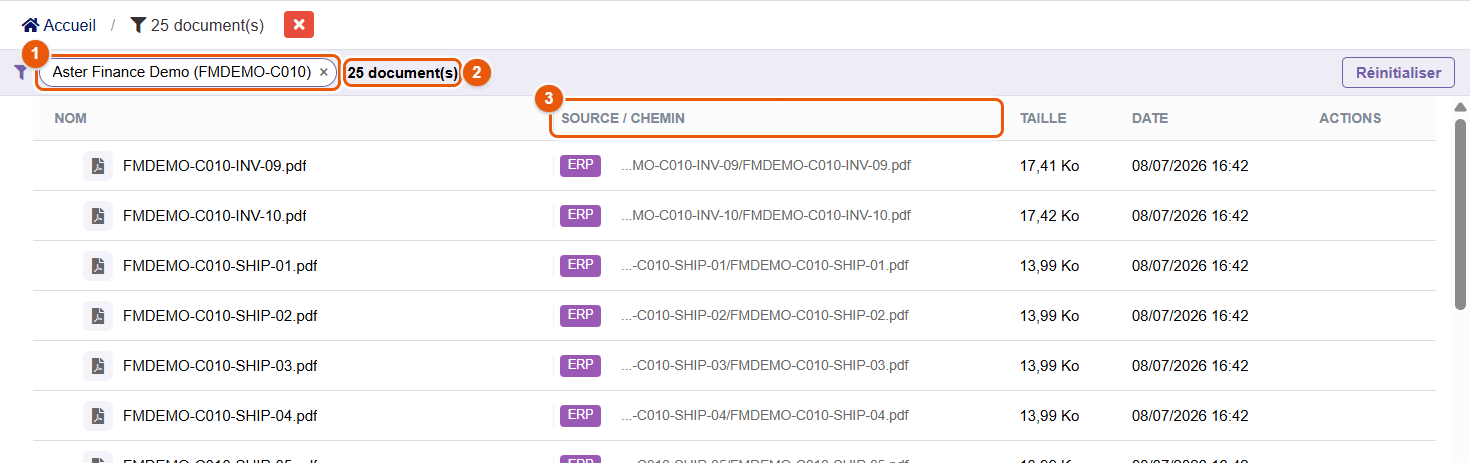
Task: Click the PDF icon for FMDEMO-C010-INV-10.pdf
Action: 98,216
